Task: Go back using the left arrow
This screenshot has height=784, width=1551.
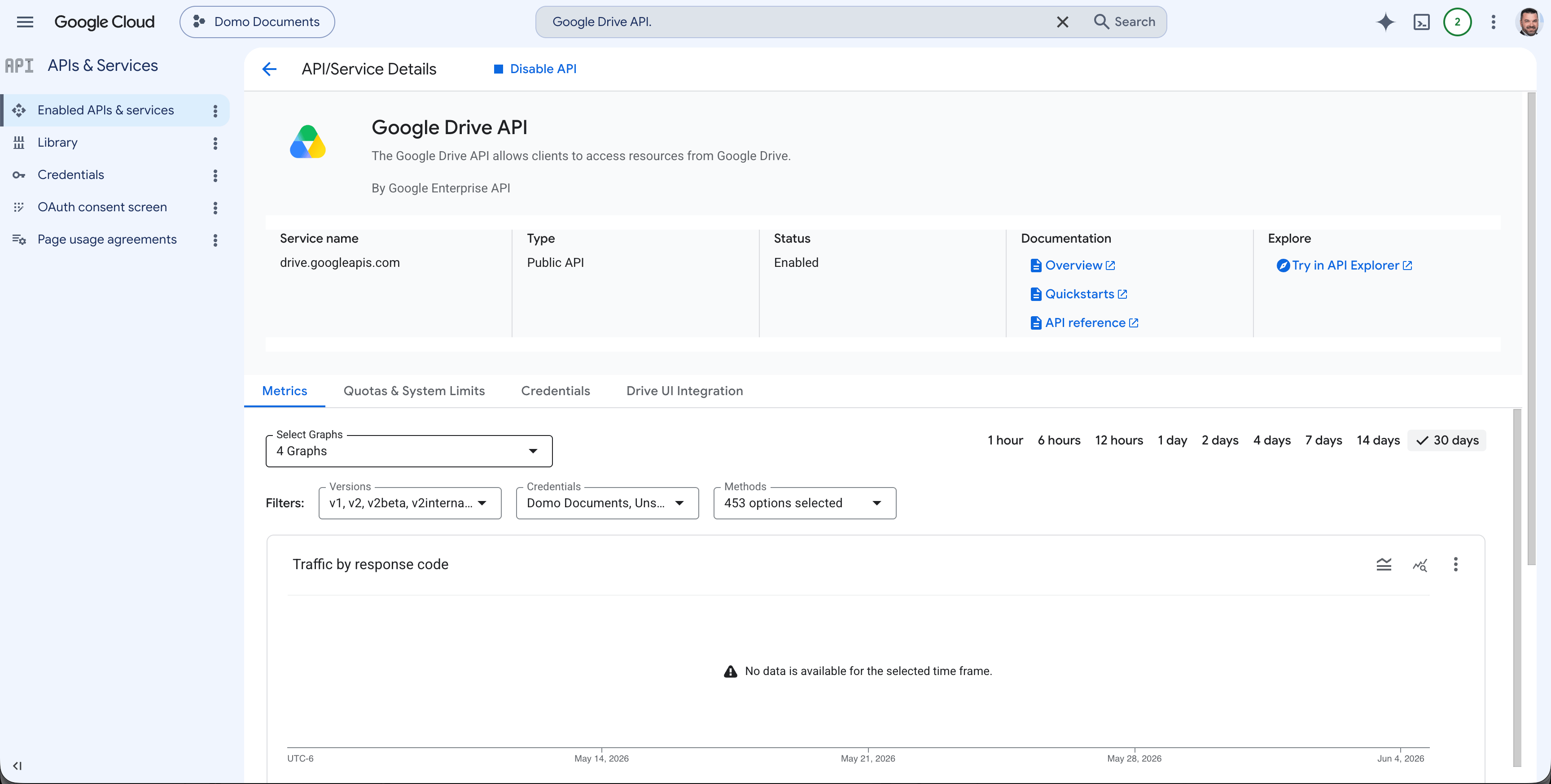Action: click(x=269, y=69)
